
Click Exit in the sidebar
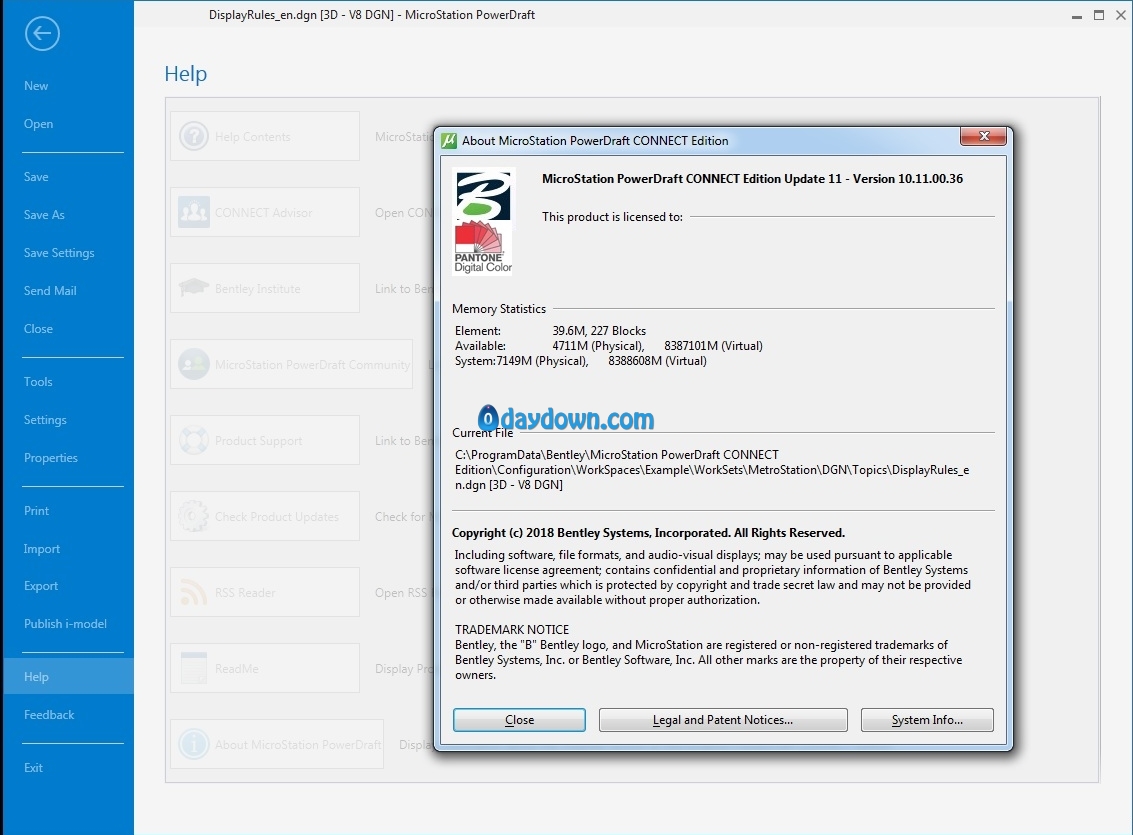pos(33,768)
